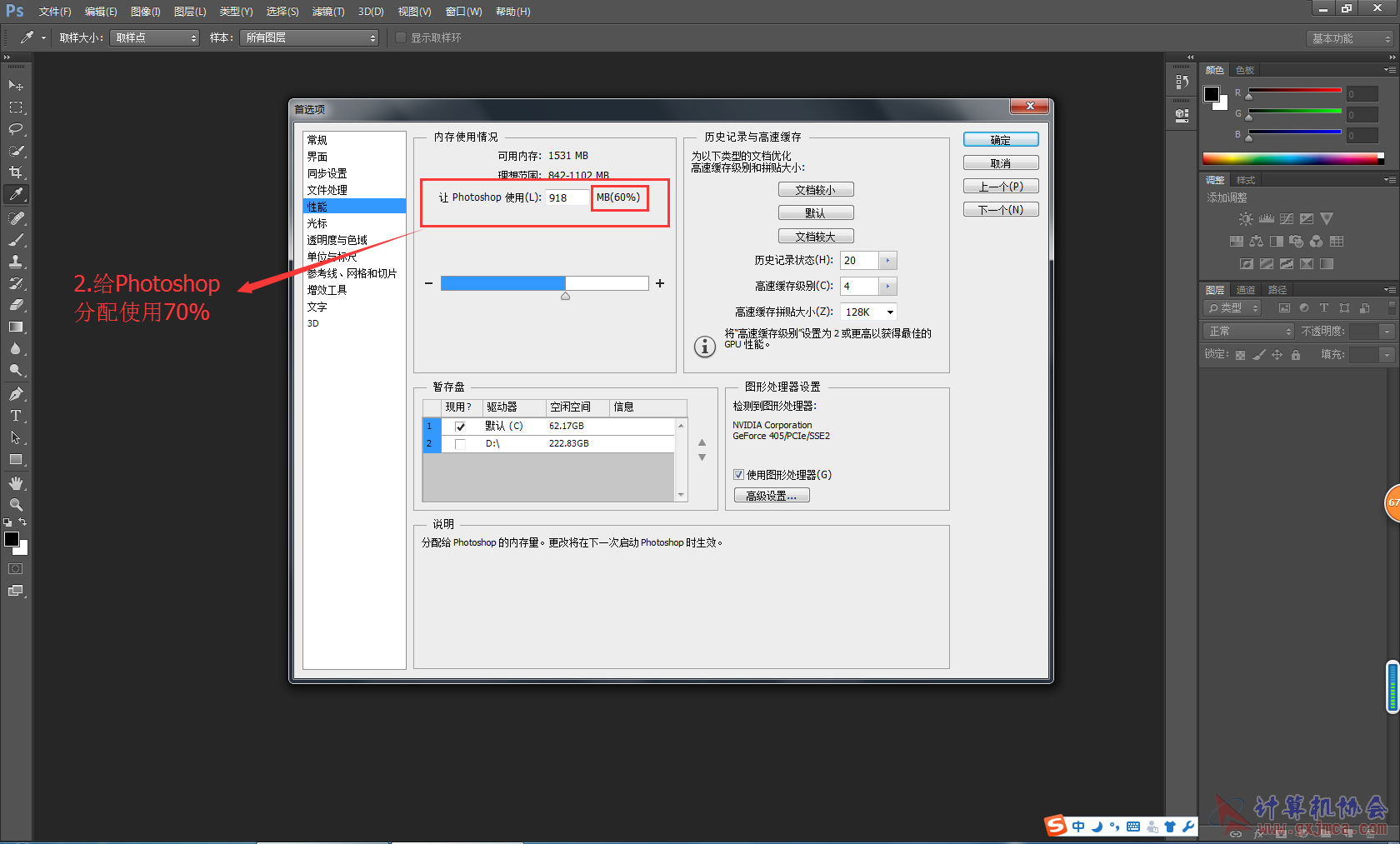Select the Blur tool
Viewport: 1400px width, 844px height.
[x=16, y=348]
